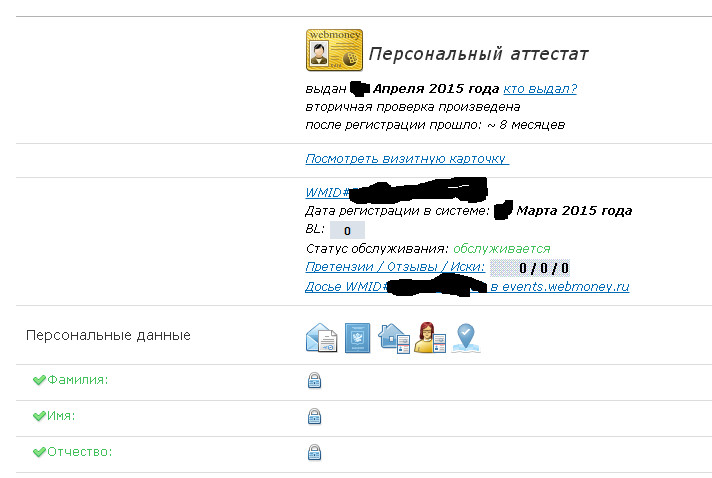Click the location pin checkmark icon
The width and height of the screenshot is (712, 478).
coord(466,338)
